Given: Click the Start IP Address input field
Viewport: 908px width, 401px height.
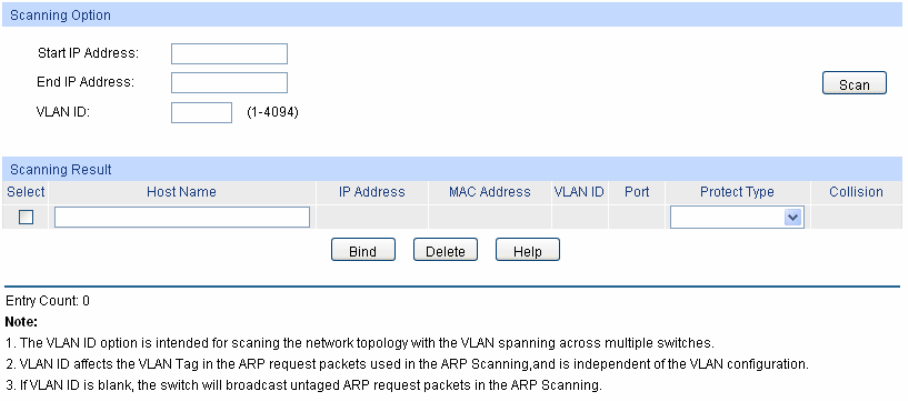Looking at the screenshot, I should click(229, 54).
